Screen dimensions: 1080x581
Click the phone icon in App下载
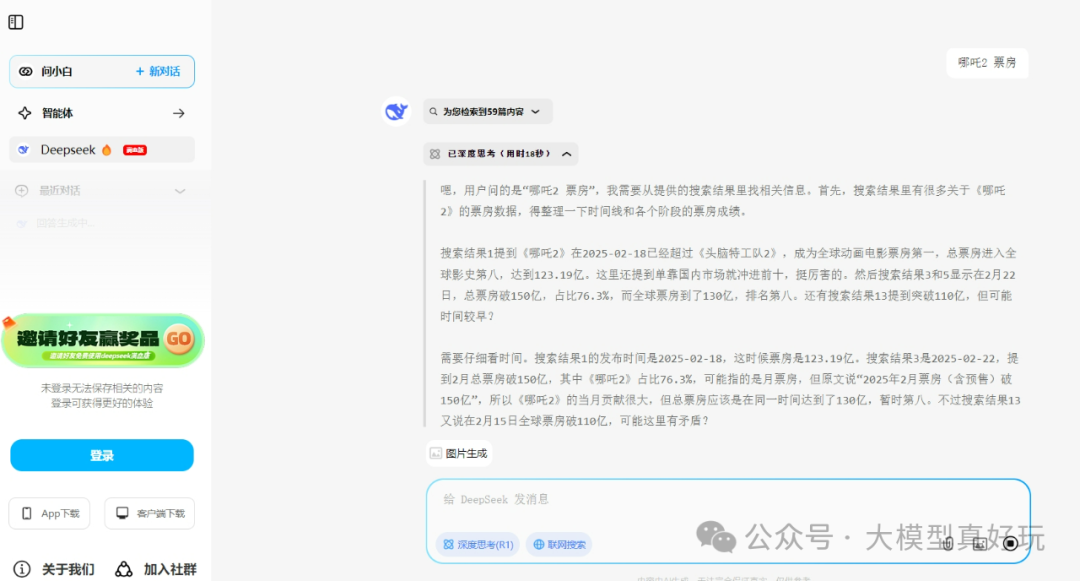tap(27, 514)
